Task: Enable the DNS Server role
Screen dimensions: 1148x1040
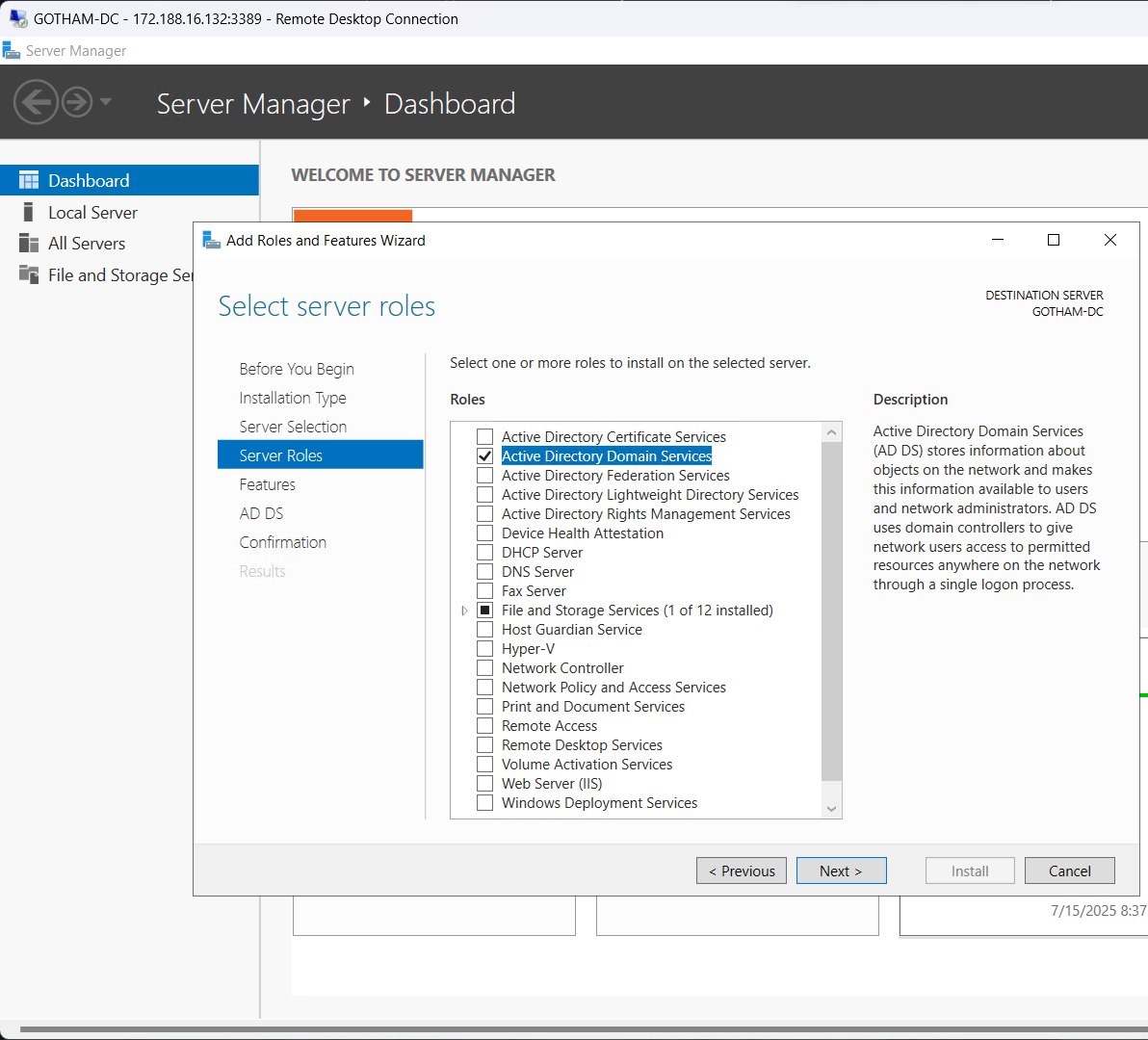Action: click(x=484, y=571)
